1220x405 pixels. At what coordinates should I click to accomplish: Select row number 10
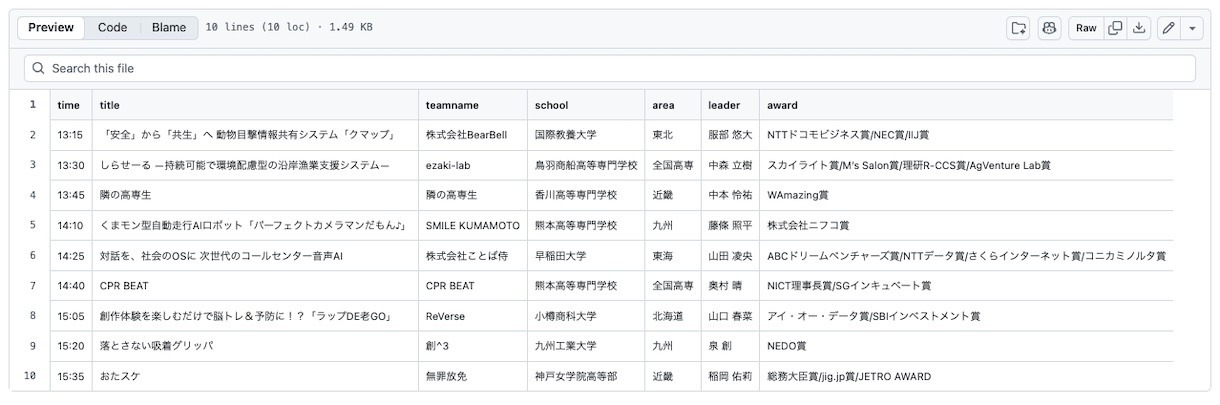point(32,376)
